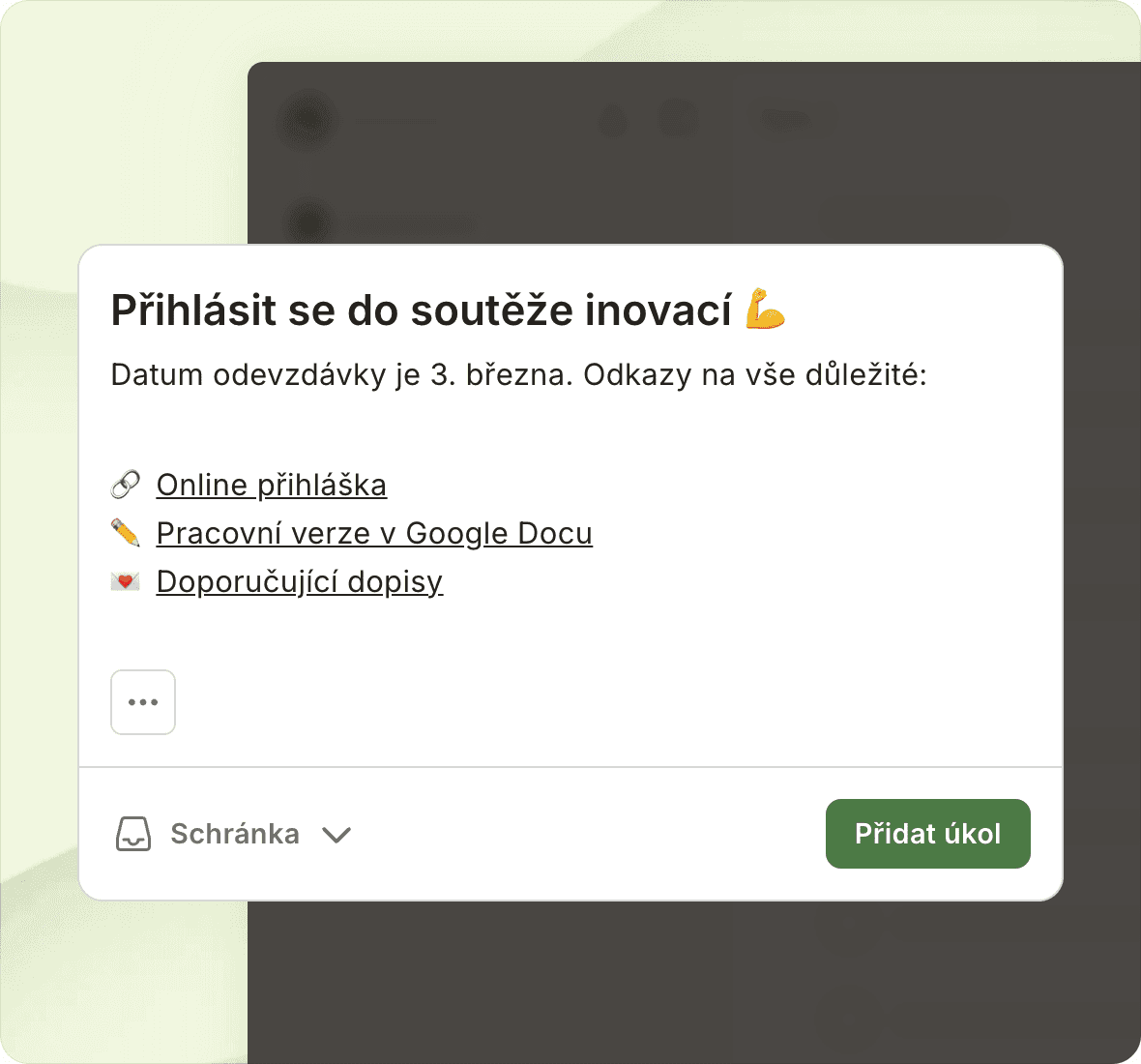
Task: Click the flexed bicep emoji in the title
Action: 766,310
